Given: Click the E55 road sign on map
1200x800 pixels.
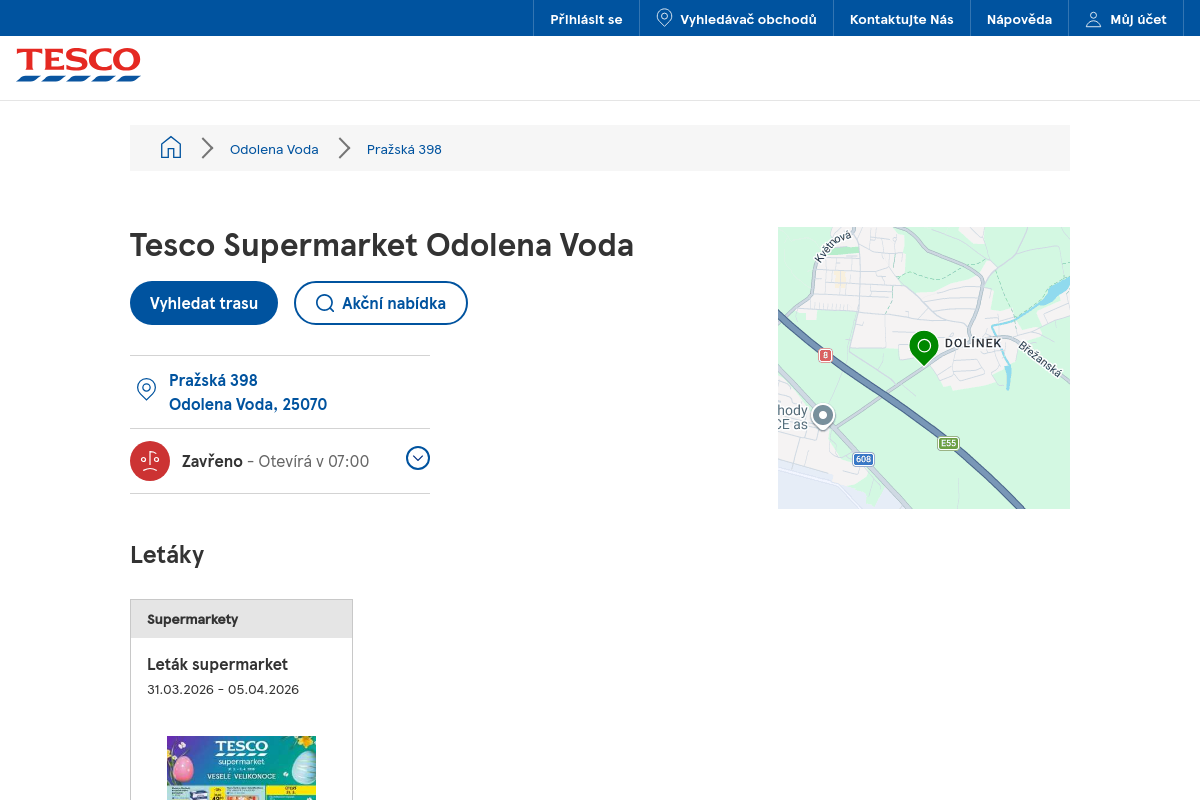Looking at the screenshot, I should pos(948,443).
